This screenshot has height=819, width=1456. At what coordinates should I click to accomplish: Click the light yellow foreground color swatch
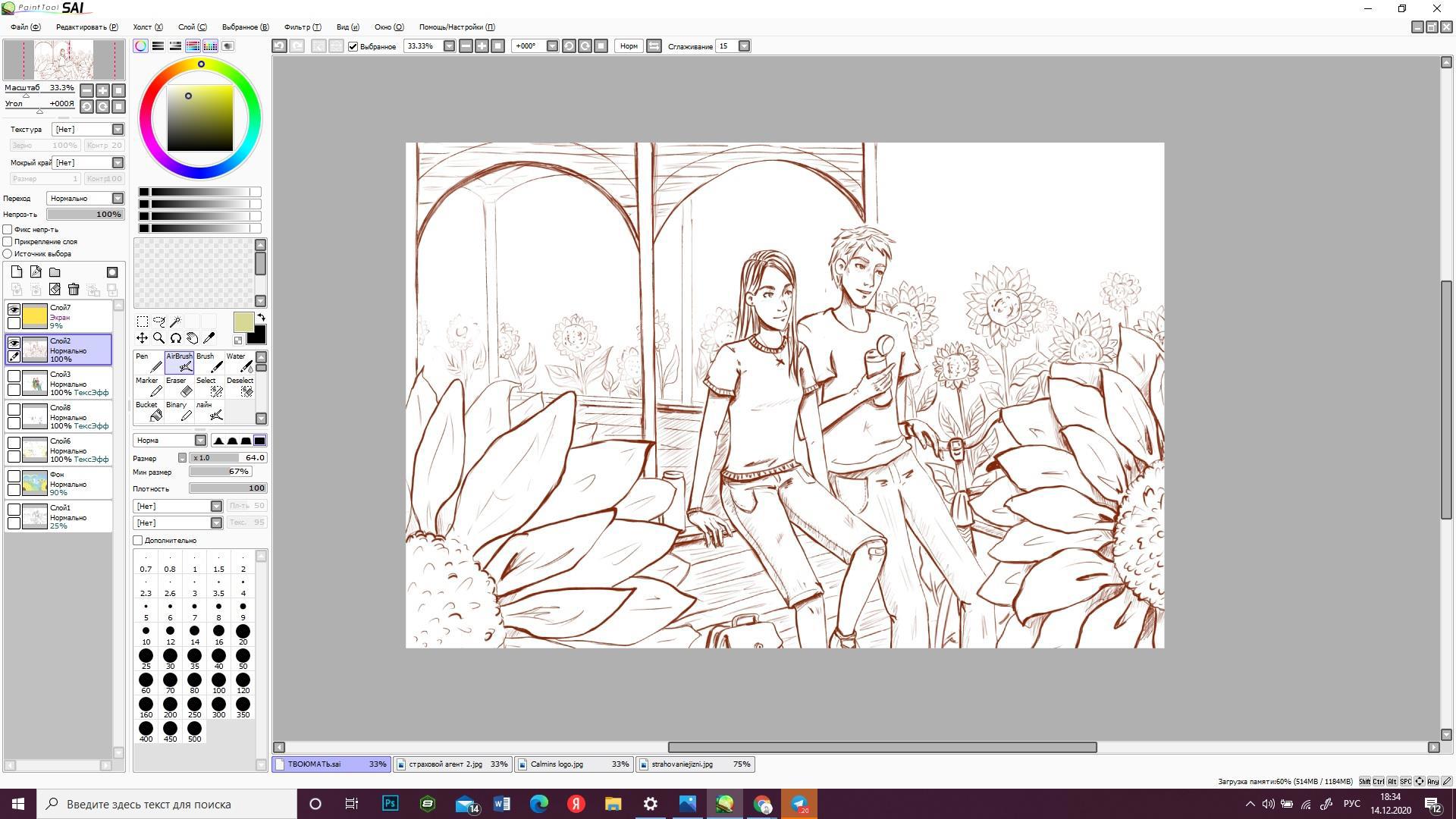(243, 322)
